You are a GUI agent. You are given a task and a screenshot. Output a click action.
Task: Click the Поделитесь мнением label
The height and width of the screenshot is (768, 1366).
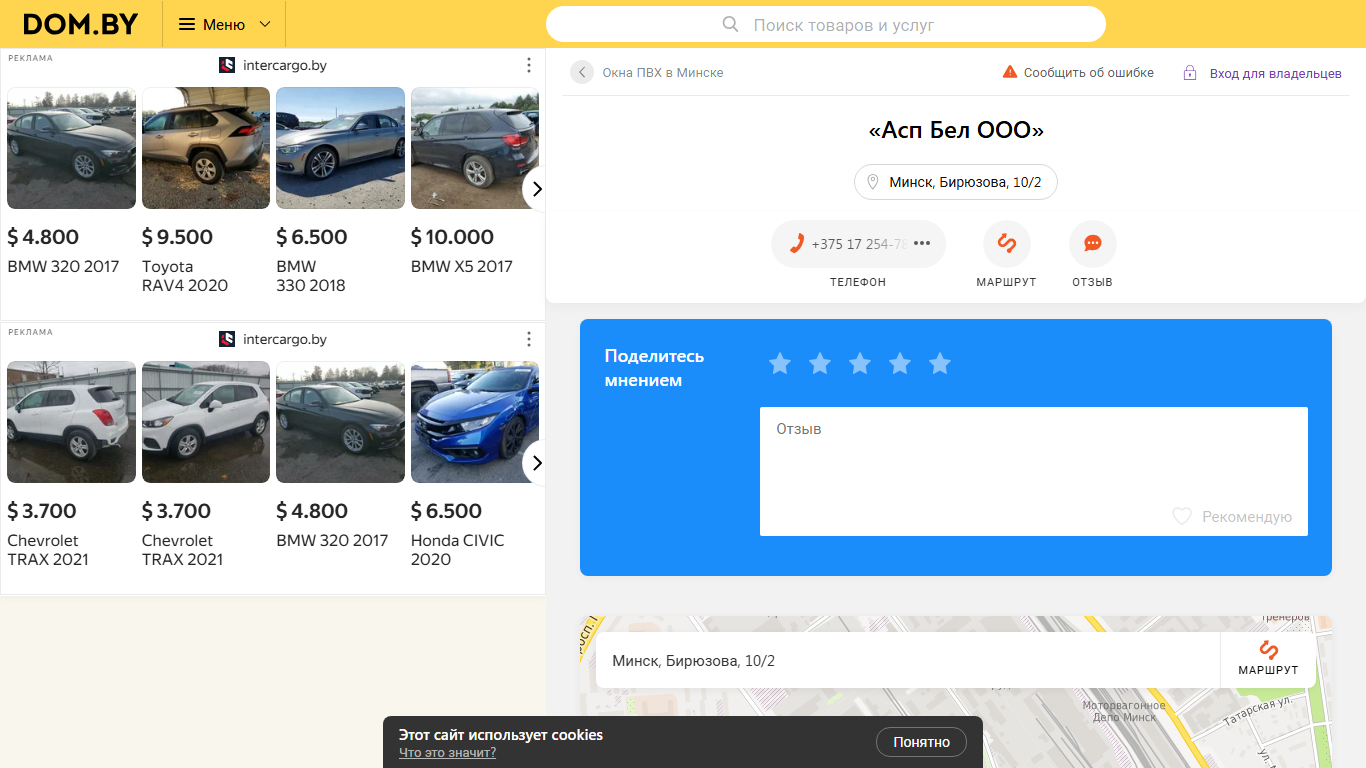point(655,368)
